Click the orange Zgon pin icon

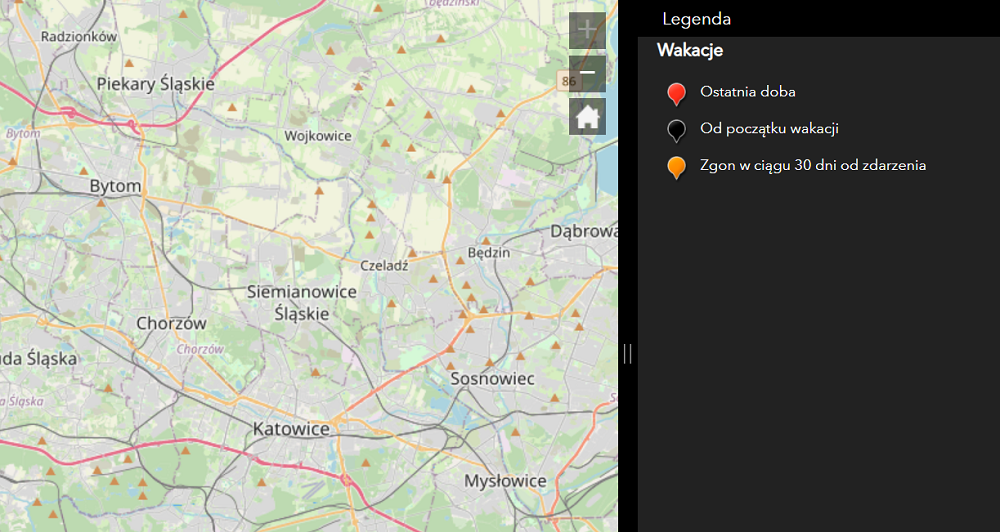(677, 166)
